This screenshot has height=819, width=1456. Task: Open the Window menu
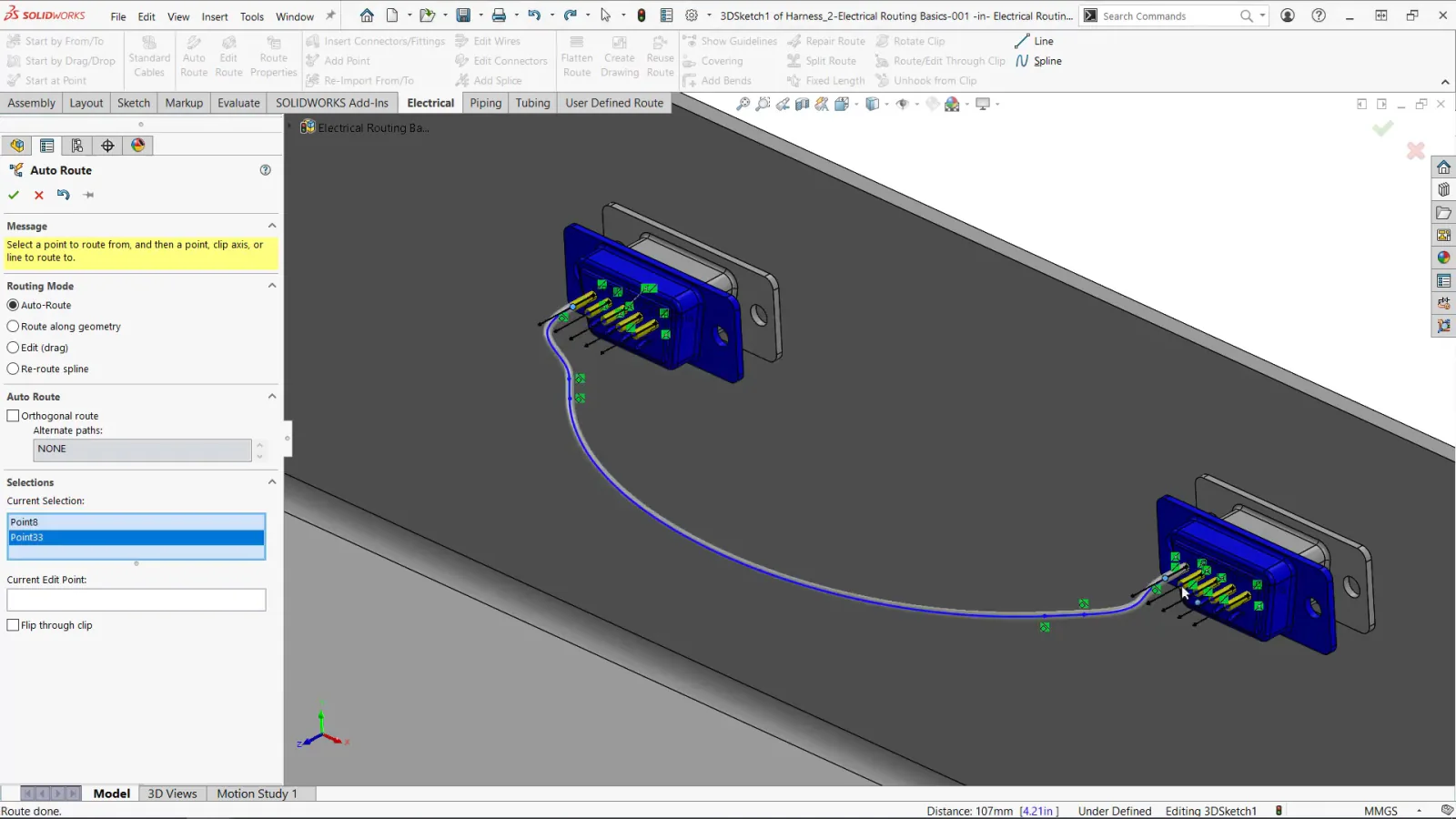[295, 16]
